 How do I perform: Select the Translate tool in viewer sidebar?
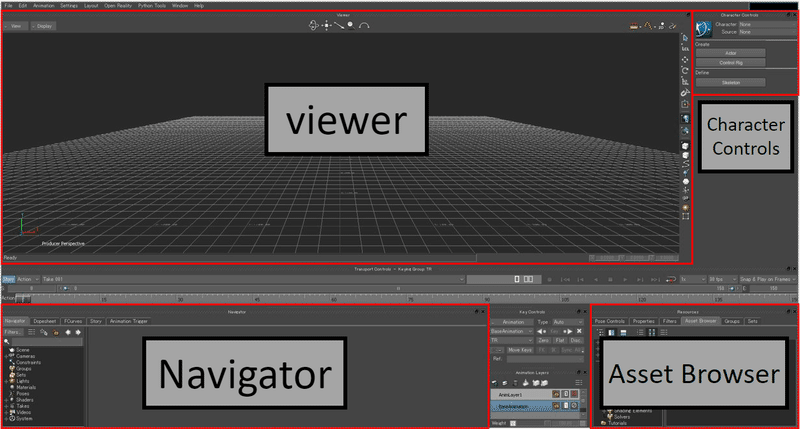pos(685,60)
